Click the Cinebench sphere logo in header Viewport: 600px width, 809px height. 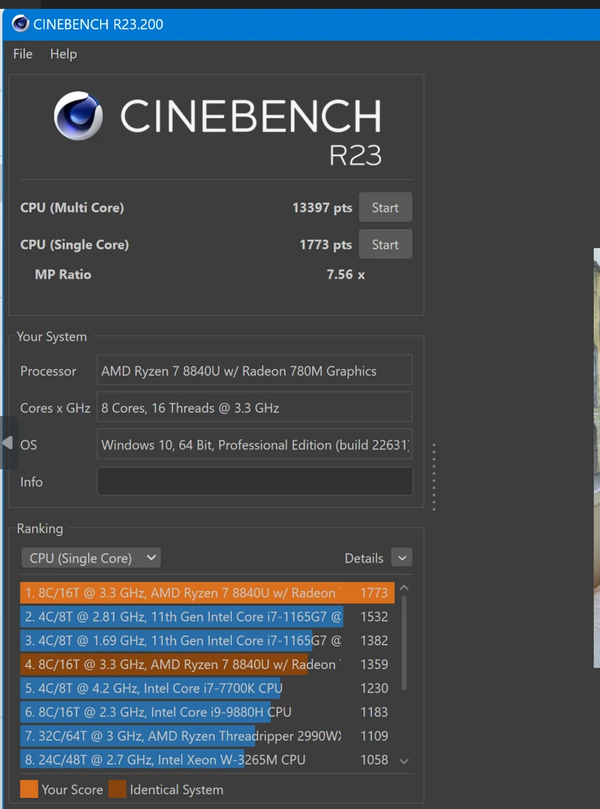pyautogui.click(x=78, y=116)
